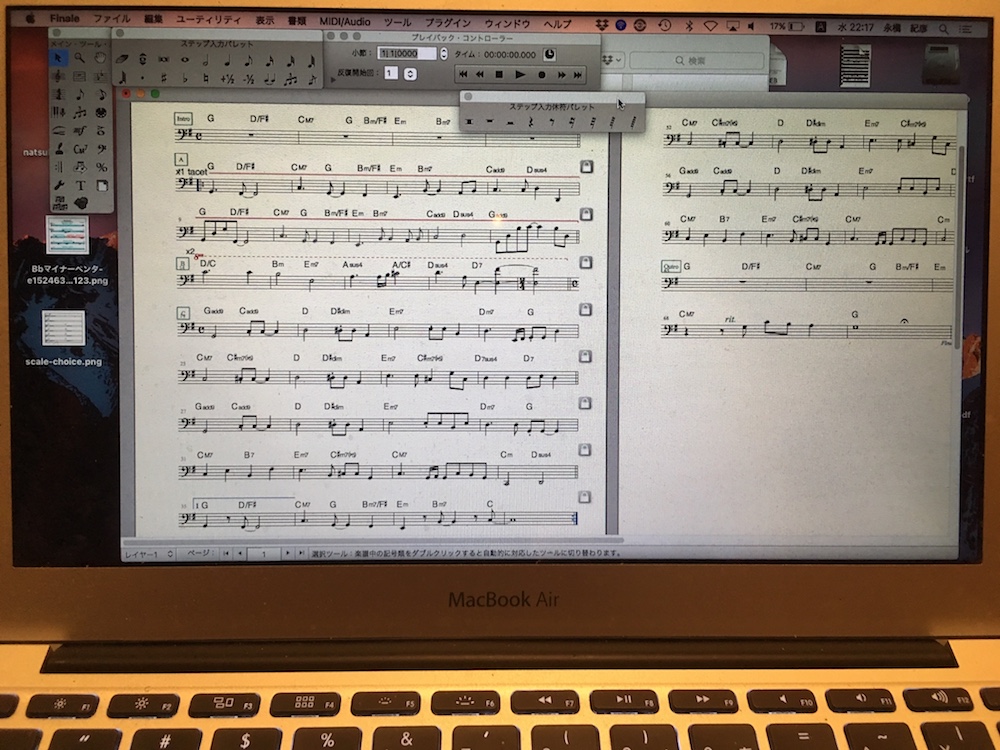Open the ファイル menu
This screenshot has height=750, width=1000.
pyautogui.click(x=112, y=19)
